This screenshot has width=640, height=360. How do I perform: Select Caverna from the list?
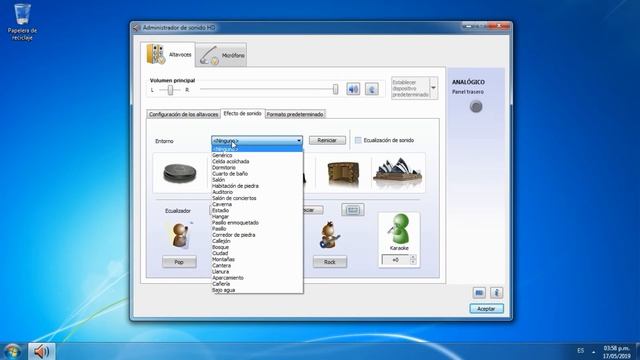click(x=257, y=204)
